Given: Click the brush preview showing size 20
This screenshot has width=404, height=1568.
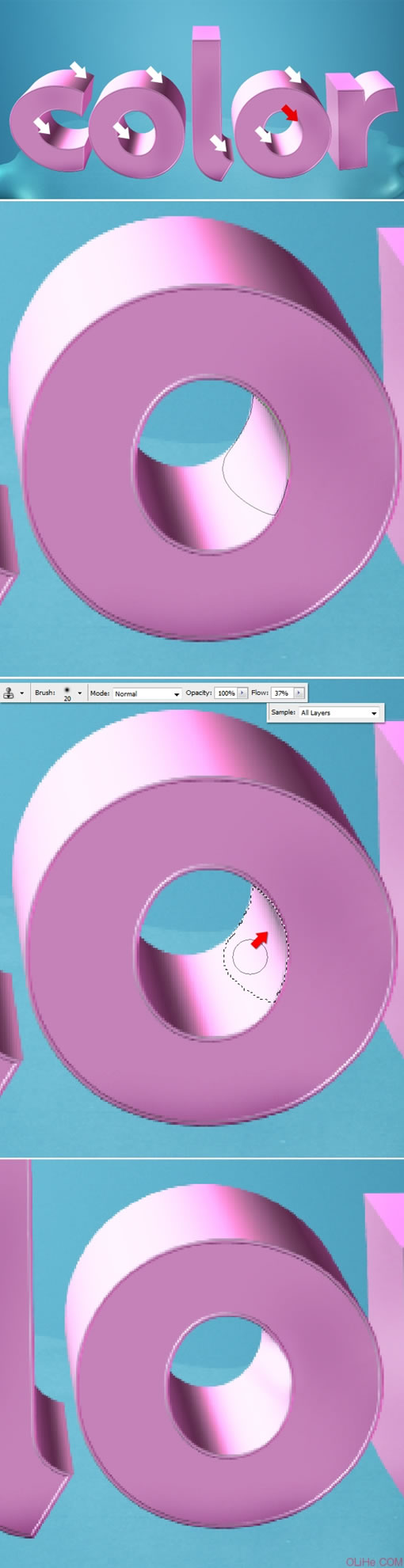Looking at the screenshot, I should coord(67,693).
